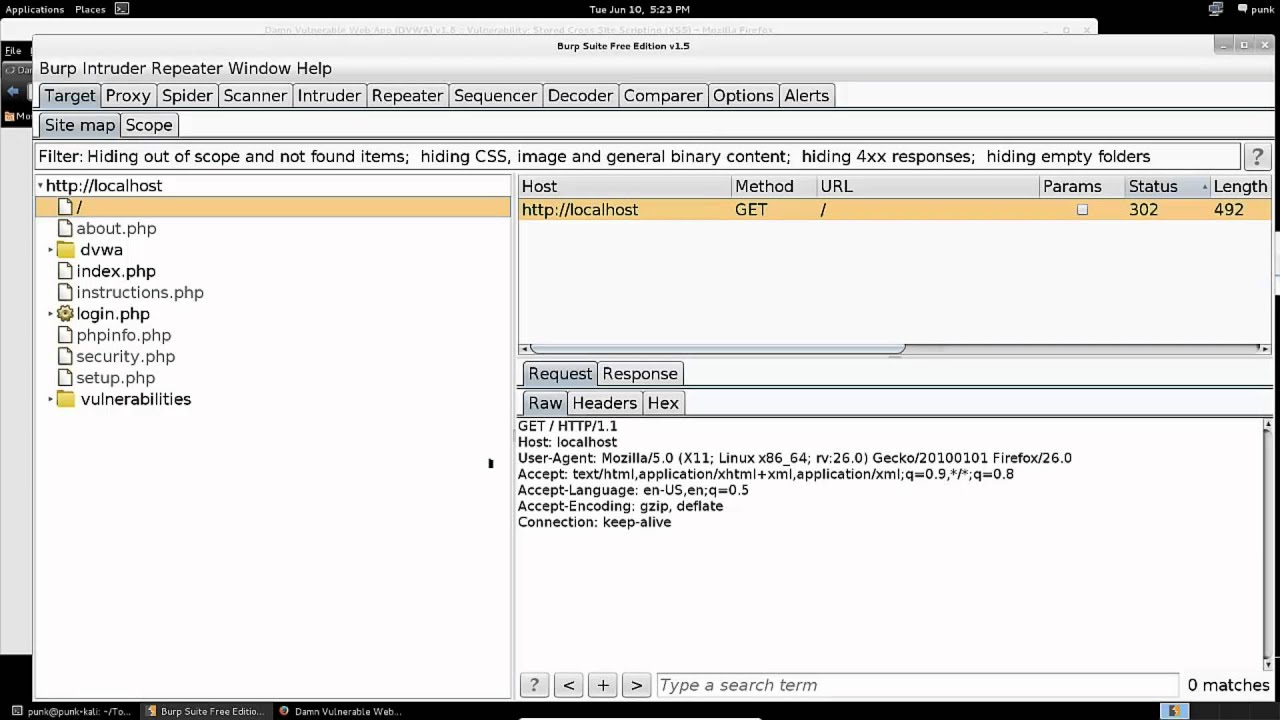This screenshot has width=1280, height=720.
Task: Open the Help menu
Action: pyautogui.click(x=313, y=68)
